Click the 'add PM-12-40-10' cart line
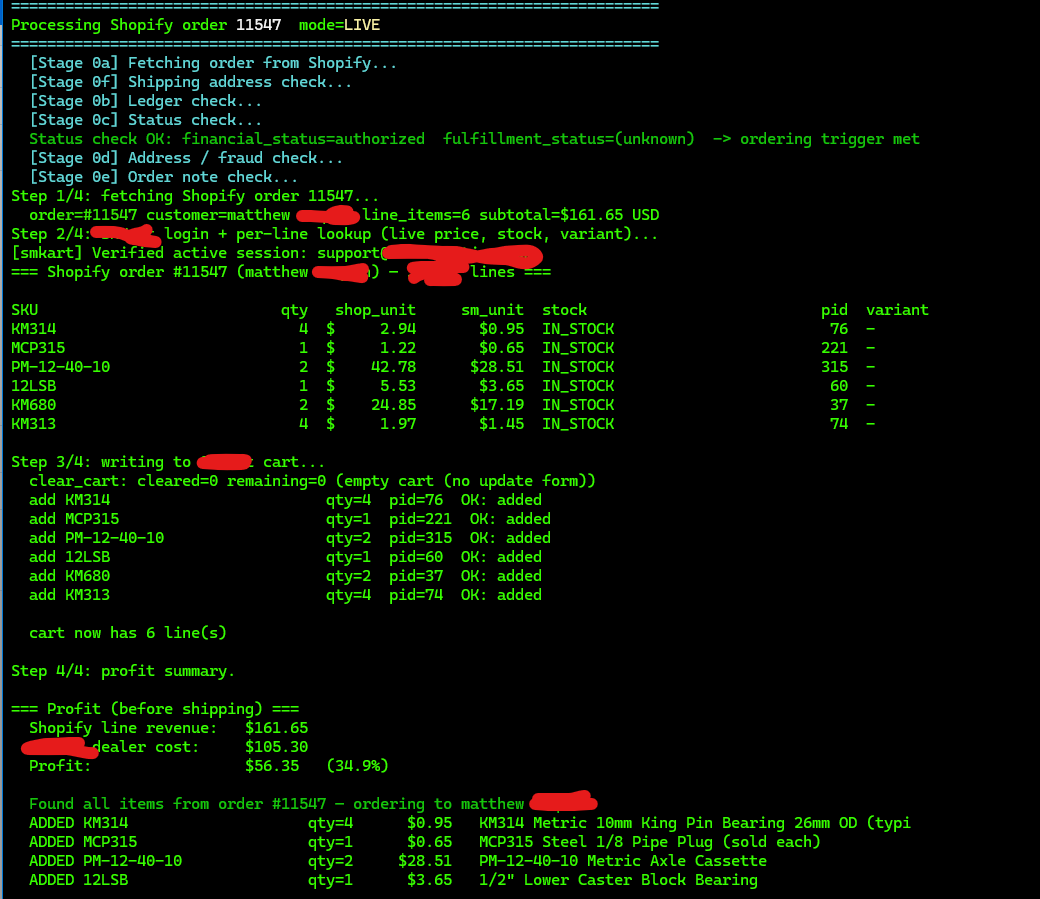 (290, 538)
